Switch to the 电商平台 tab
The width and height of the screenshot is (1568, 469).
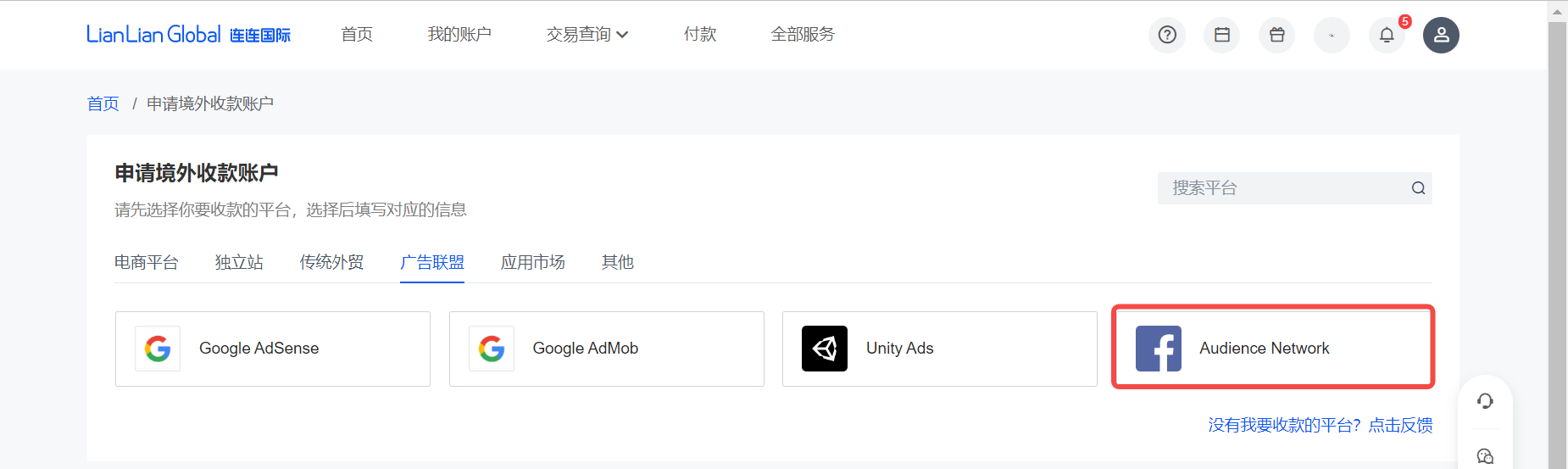[147, 262]
